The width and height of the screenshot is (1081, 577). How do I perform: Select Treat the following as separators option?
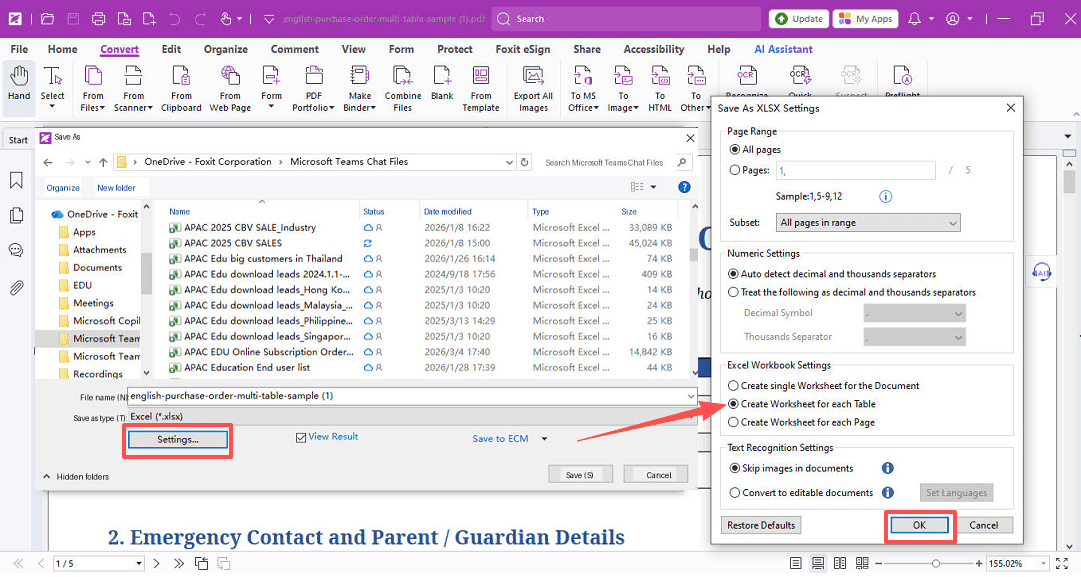(733, 292)
